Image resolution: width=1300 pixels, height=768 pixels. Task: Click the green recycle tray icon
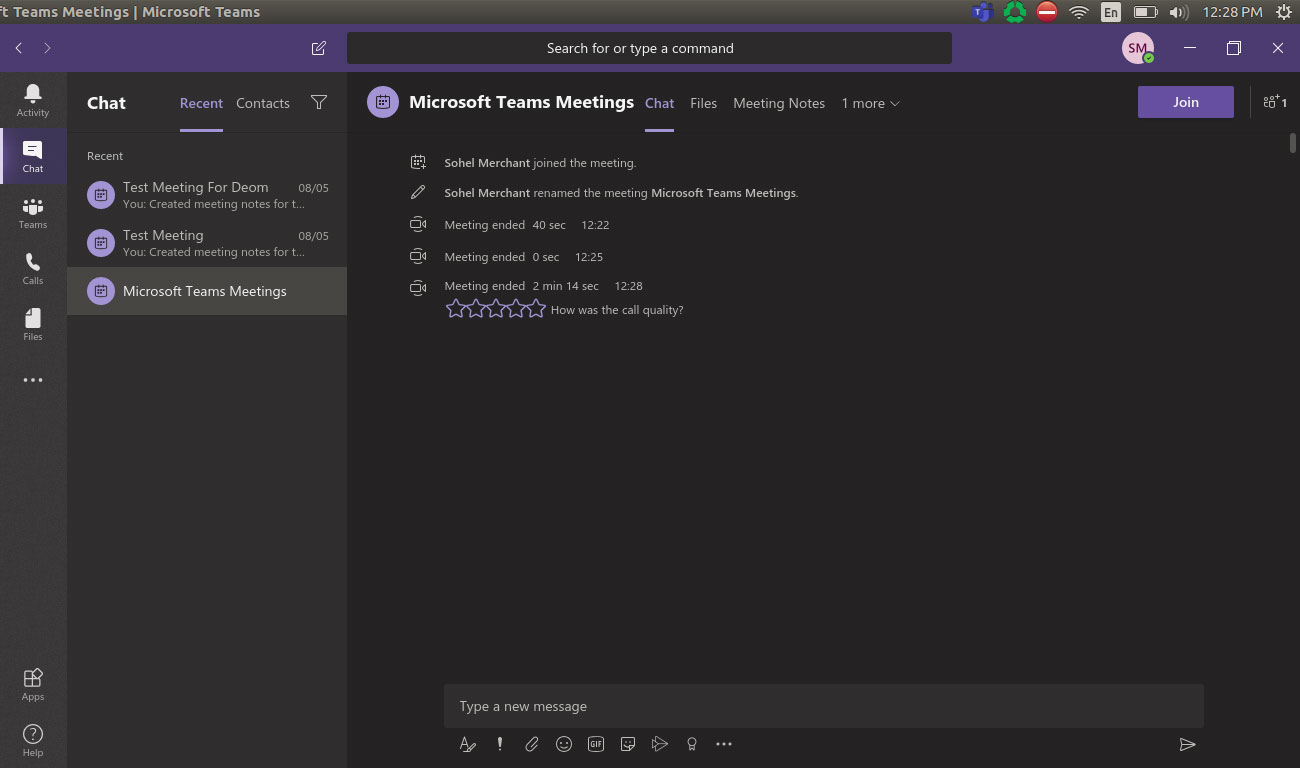(x=1015, y=12)
